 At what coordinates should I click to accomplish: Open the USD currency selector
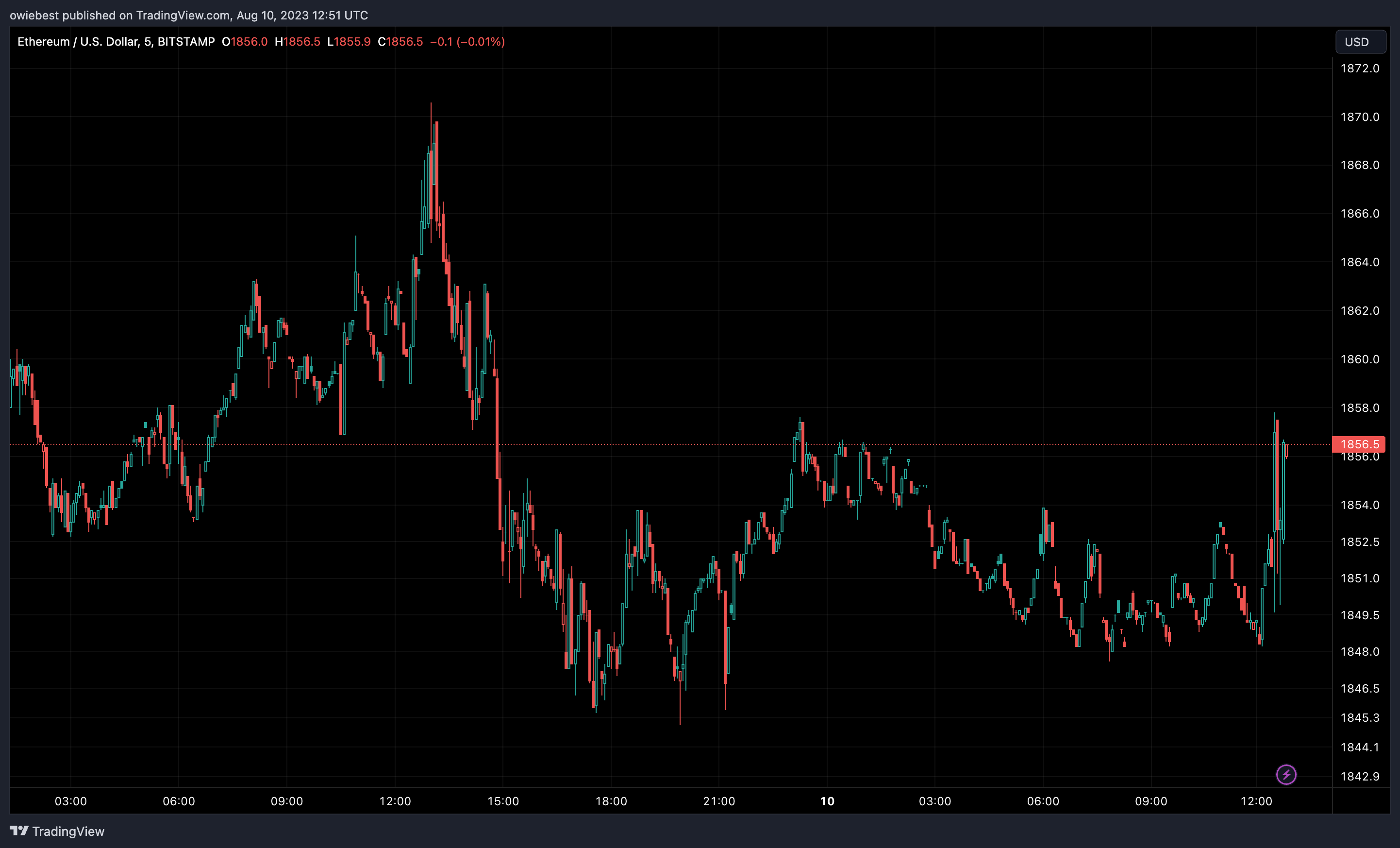coord(1360,42)
